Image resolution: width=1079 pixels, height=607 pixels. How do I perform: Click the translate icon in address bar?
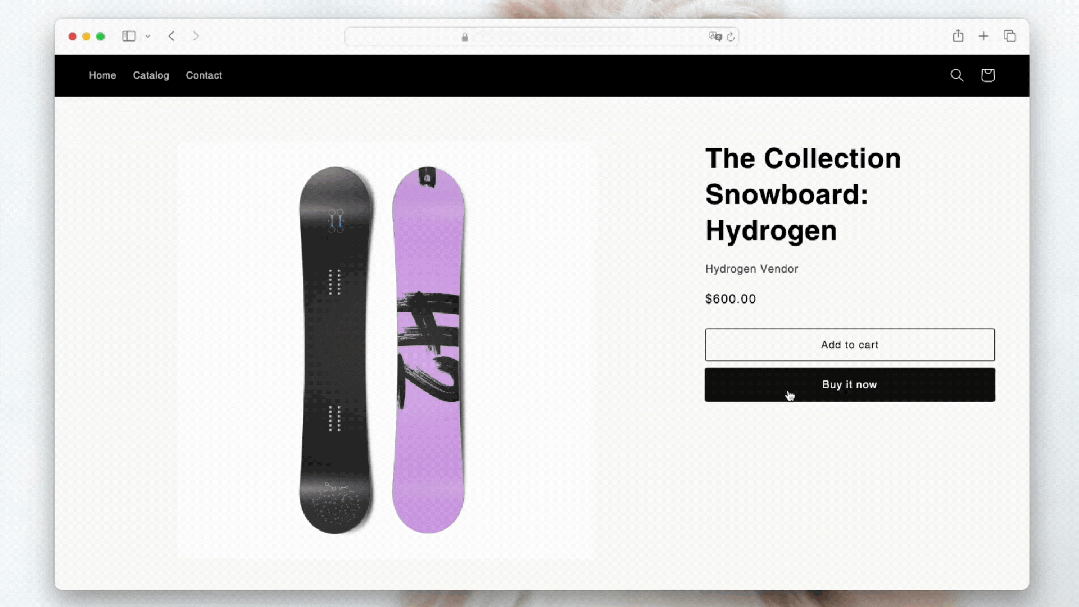click(715, 36)
